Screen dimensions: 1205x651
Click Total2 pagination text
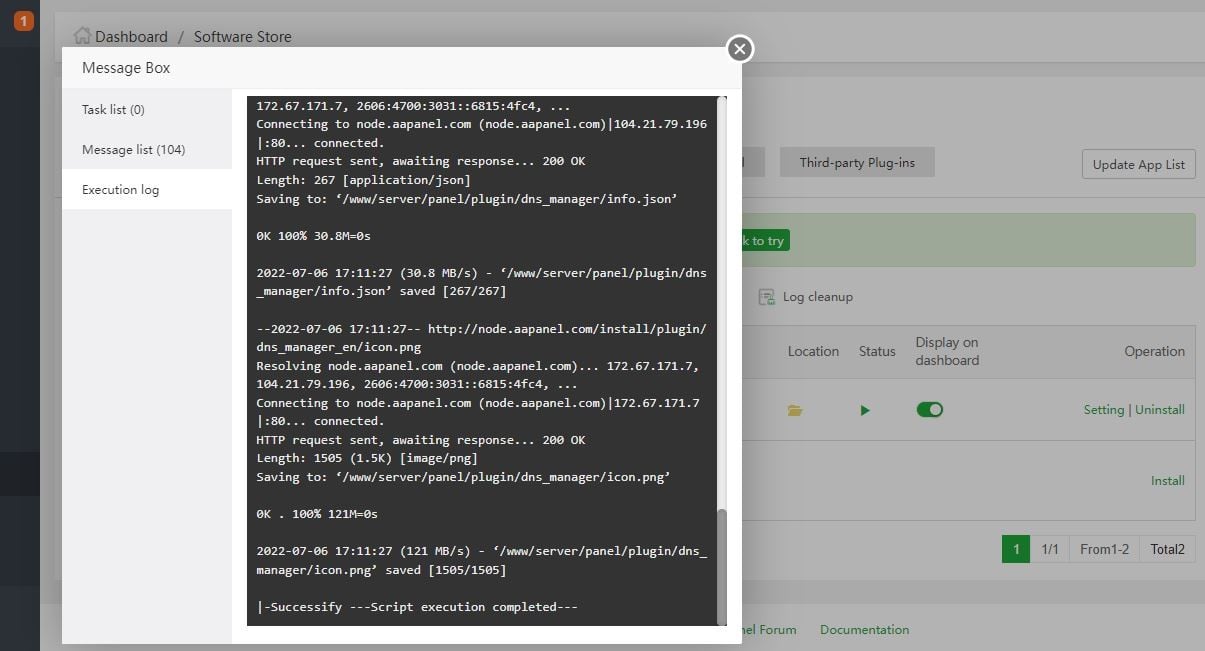[1167, 549]
